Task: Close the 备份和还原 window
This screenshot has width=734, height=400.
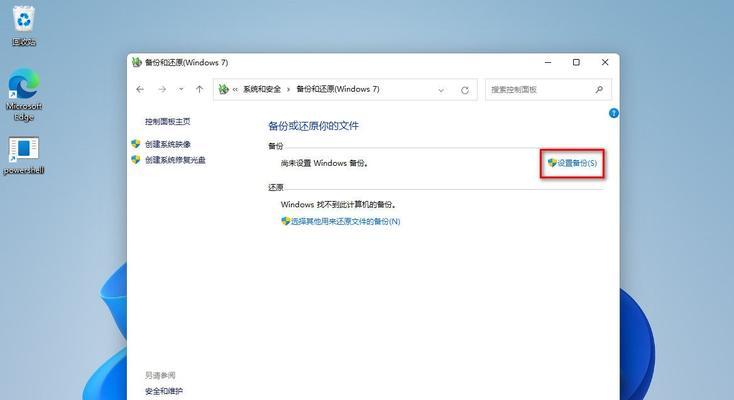Action: coord(605,62)
